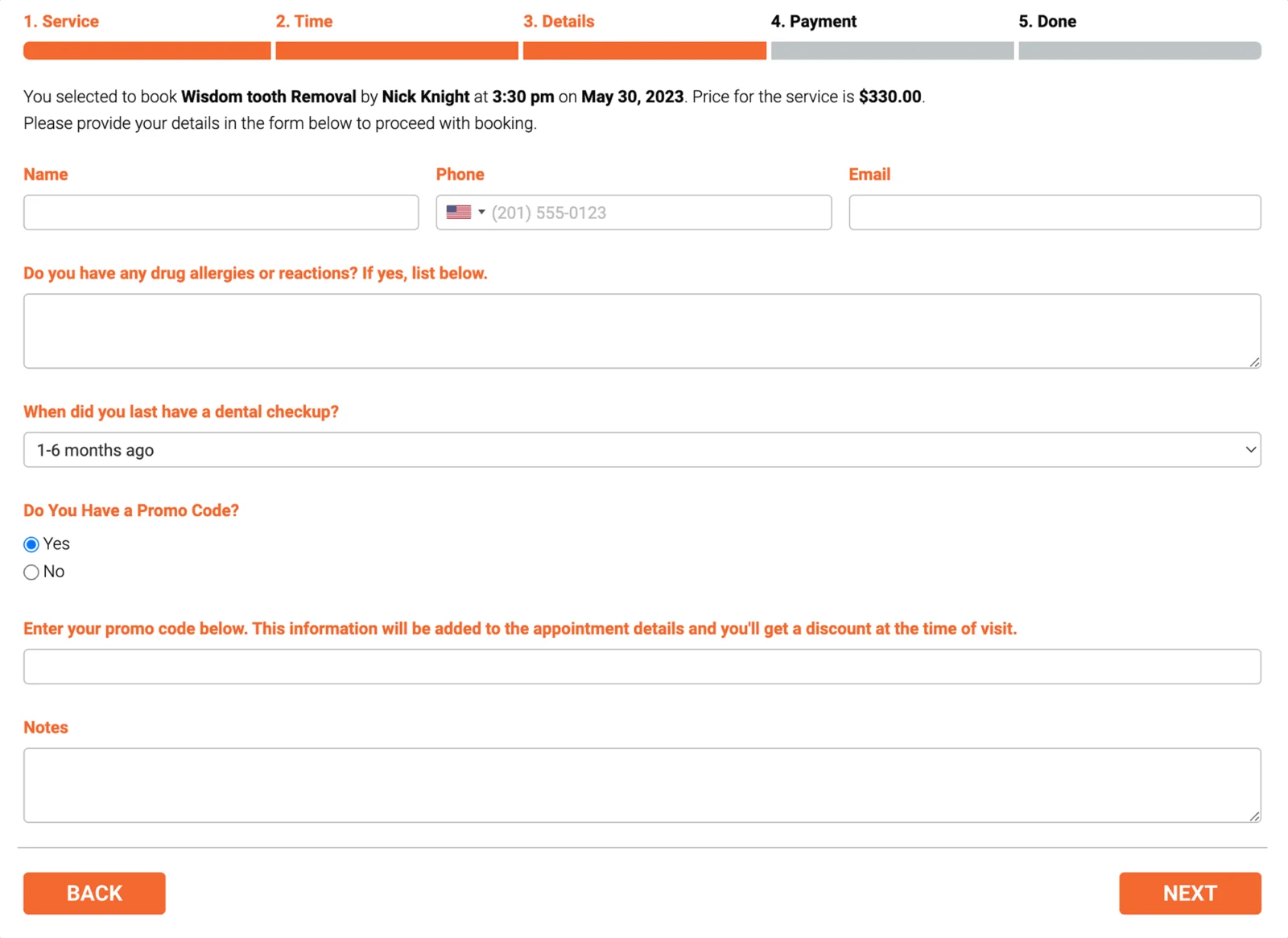
Task: Click the "Nick Knight" provider name
Action: click(x=426, y=97)
